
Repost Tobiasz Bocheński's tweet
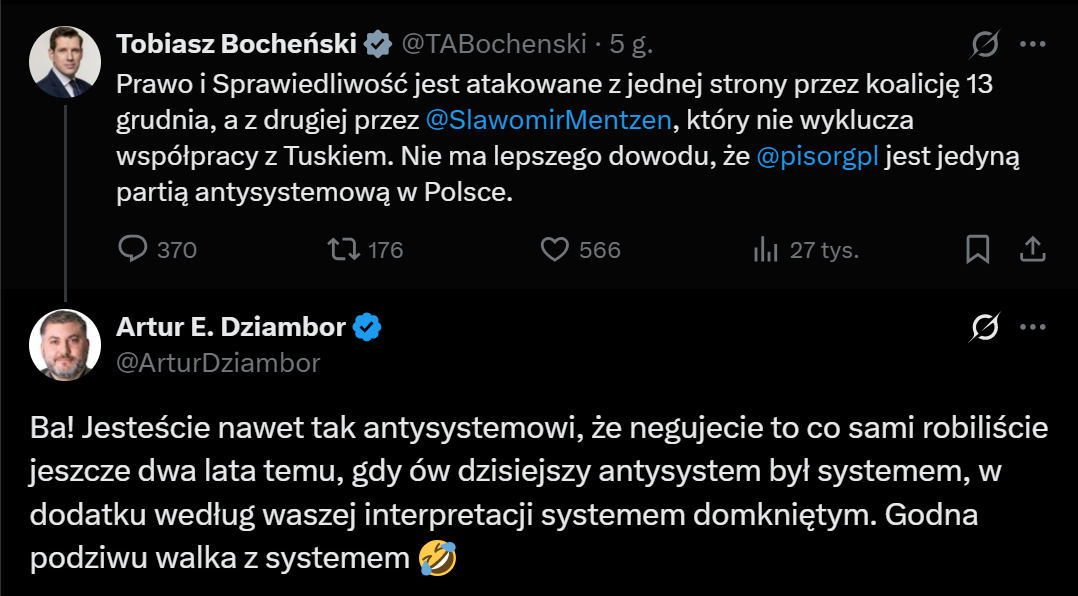pos(345,249)
